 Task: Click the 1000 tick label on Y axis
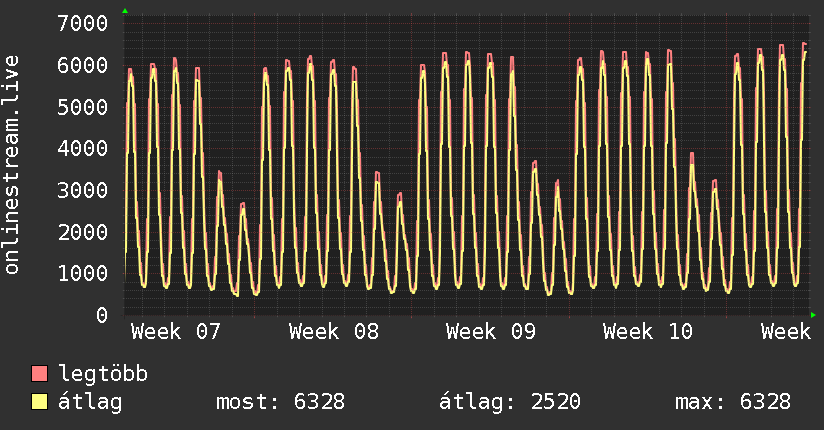[x=83, y=273]
